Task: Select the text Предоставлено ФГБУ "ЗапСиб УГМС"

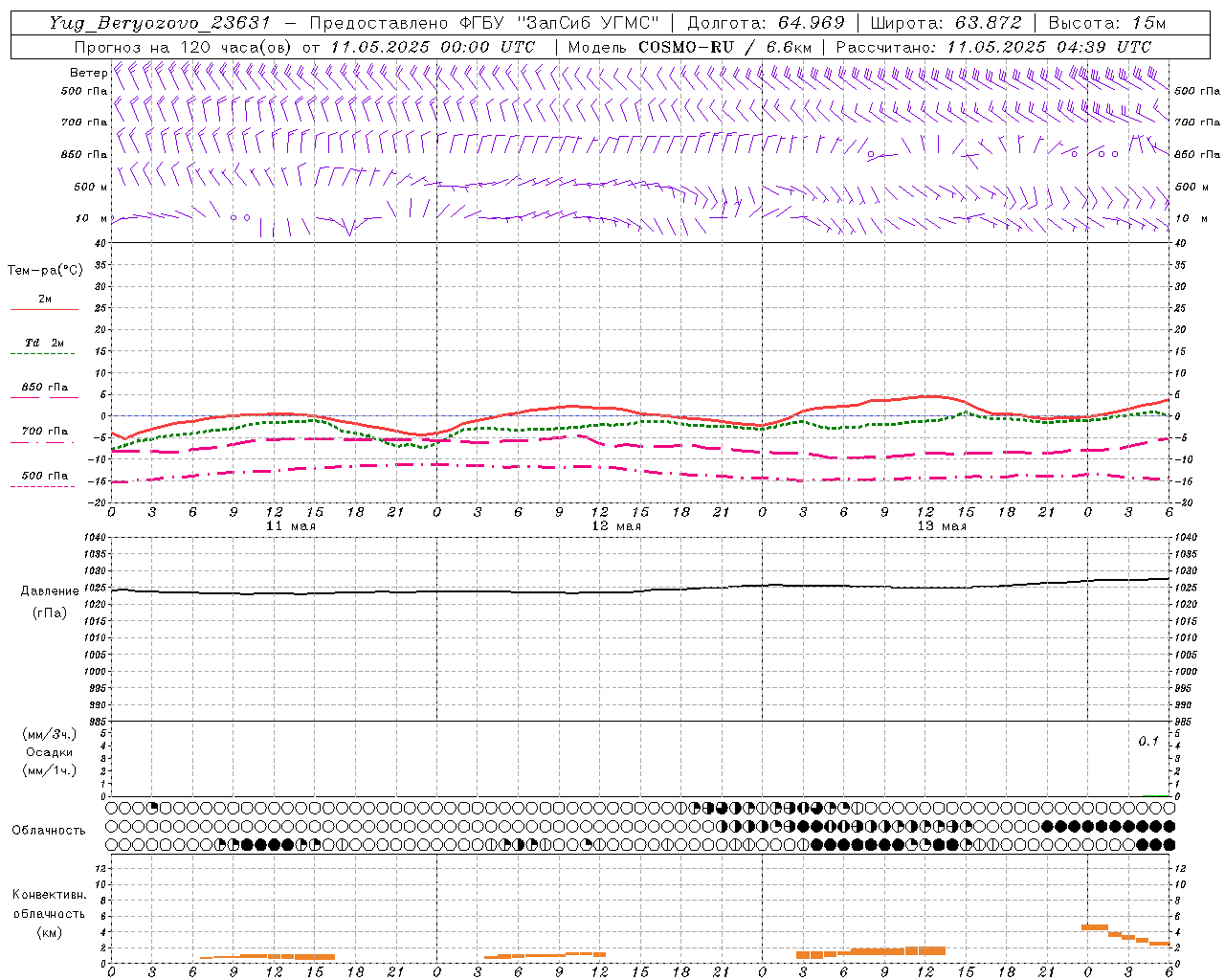Action: (485, 23)
